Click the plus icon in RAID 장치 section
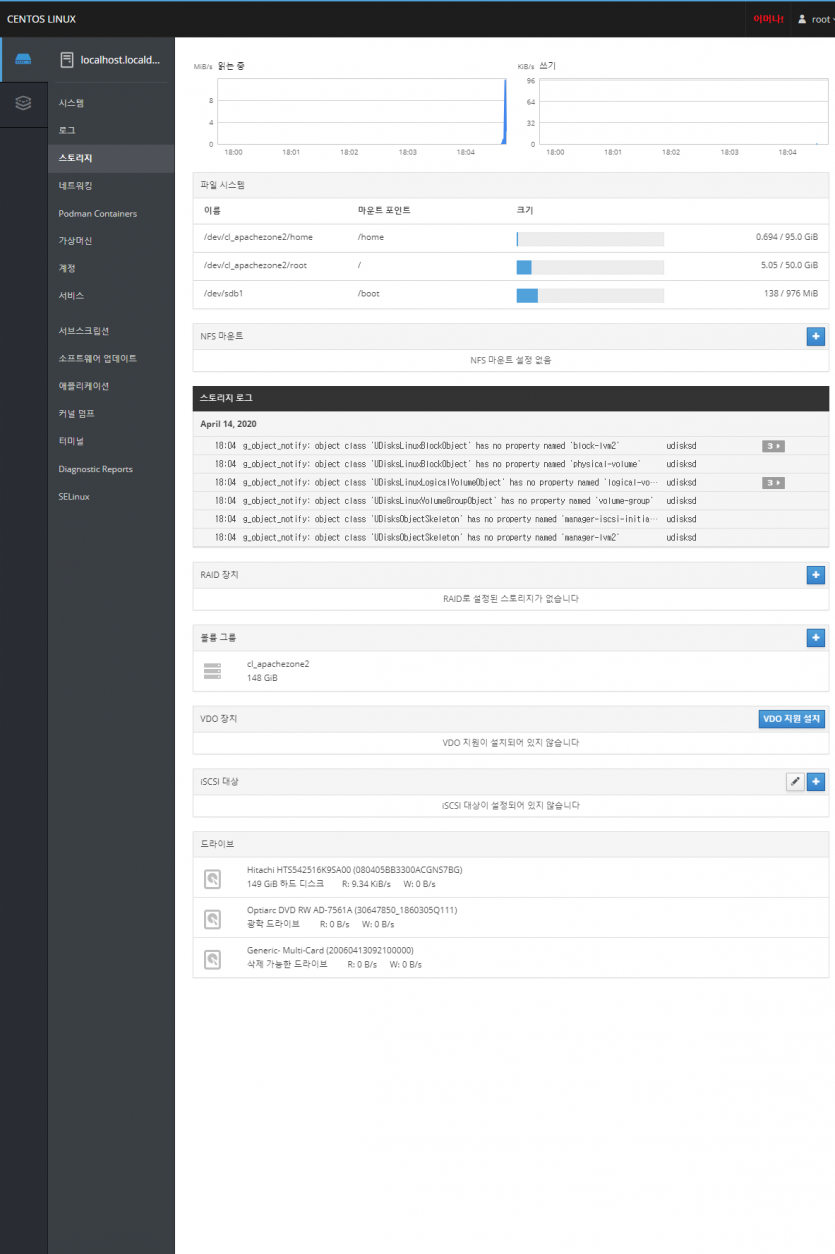Image resolution: width=835 pixels, height=1254 pixels. (815, 575)
